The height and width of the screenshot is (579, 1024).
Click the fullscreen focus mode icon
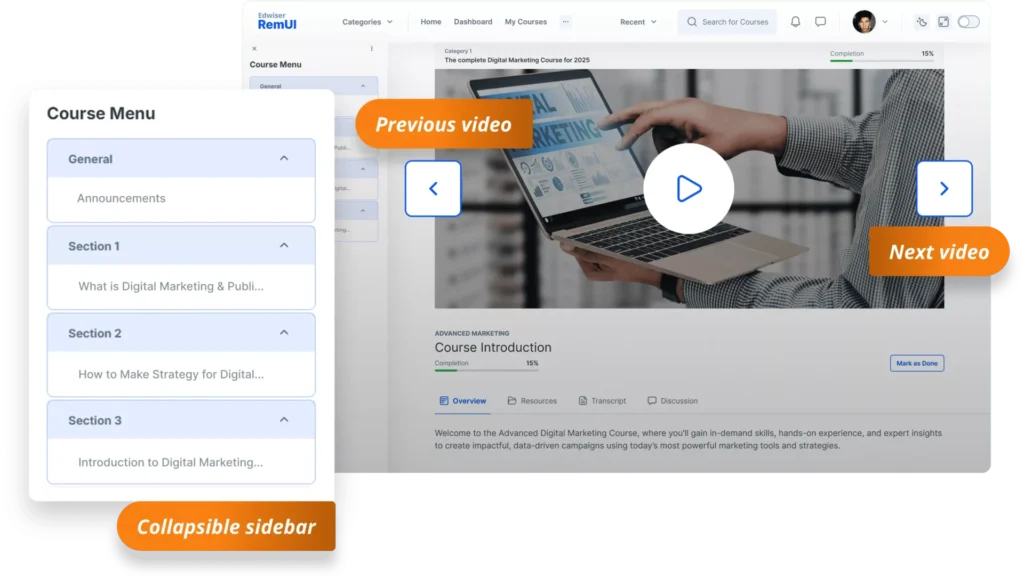click(943, 22)
